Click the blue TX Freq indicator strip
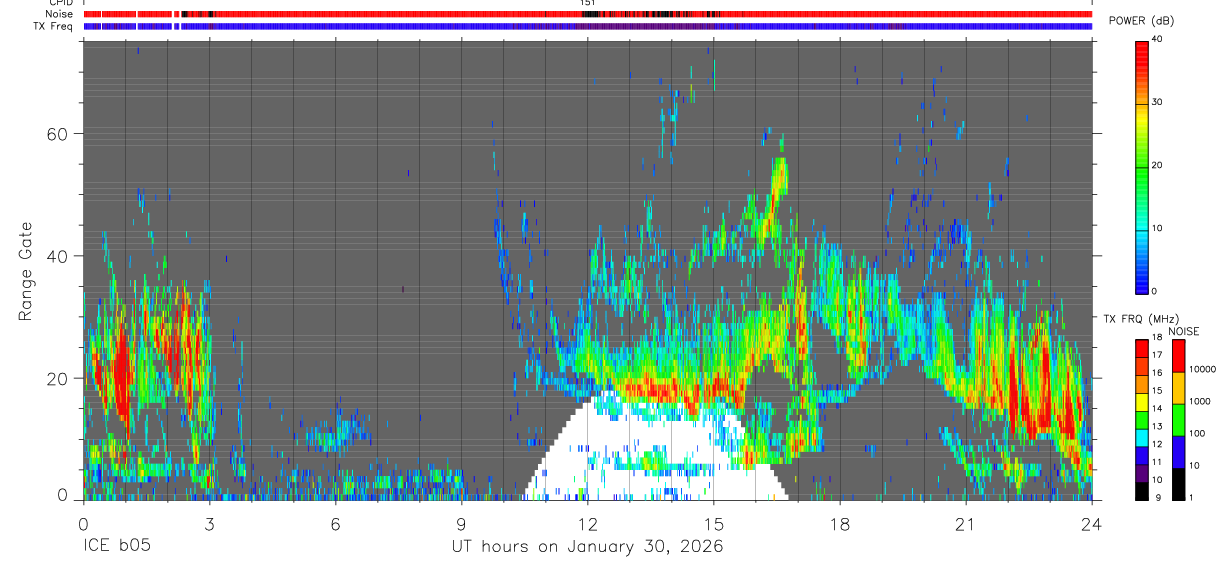 point(587,26)
